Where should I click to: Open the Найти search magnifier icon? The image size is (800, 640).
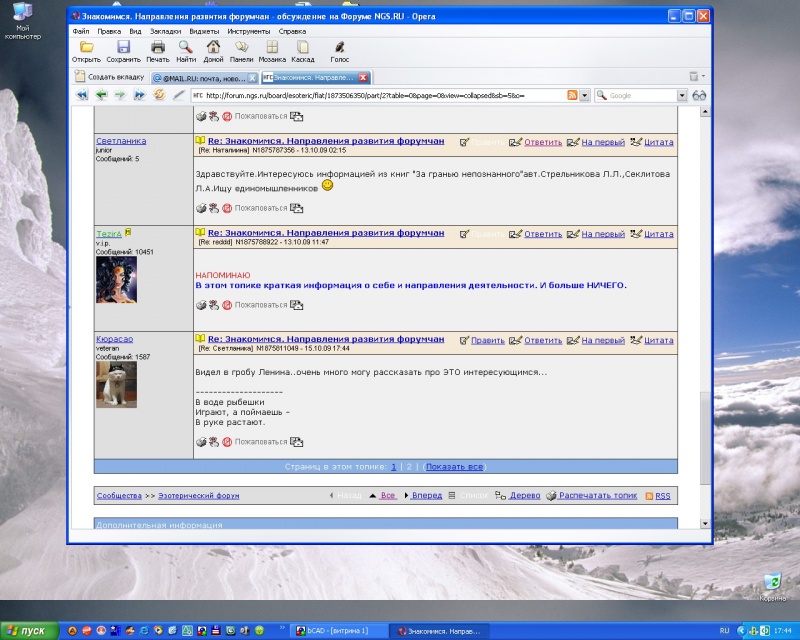[185, 47]
